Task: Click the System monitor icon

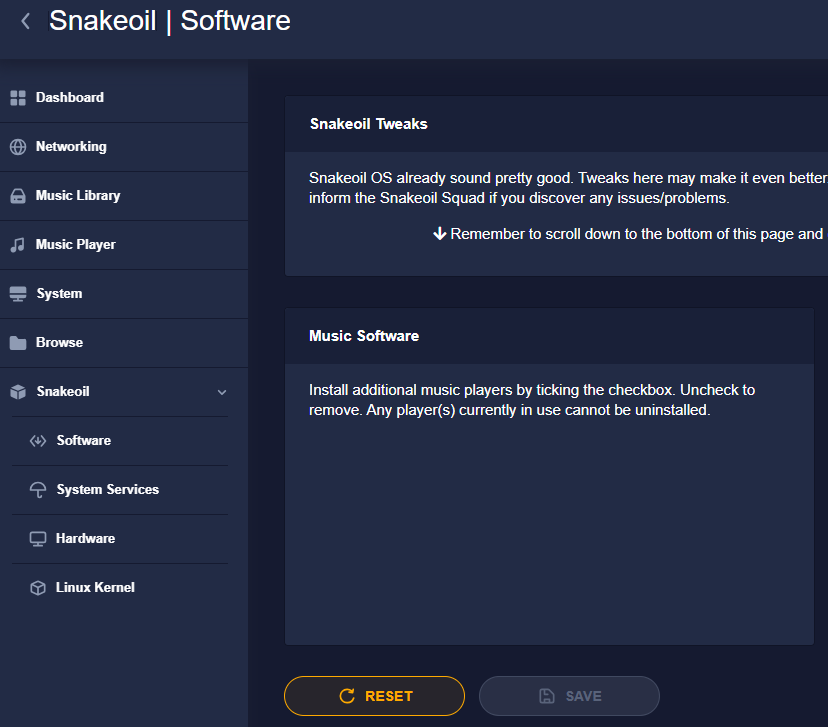Action: (18, 294)
